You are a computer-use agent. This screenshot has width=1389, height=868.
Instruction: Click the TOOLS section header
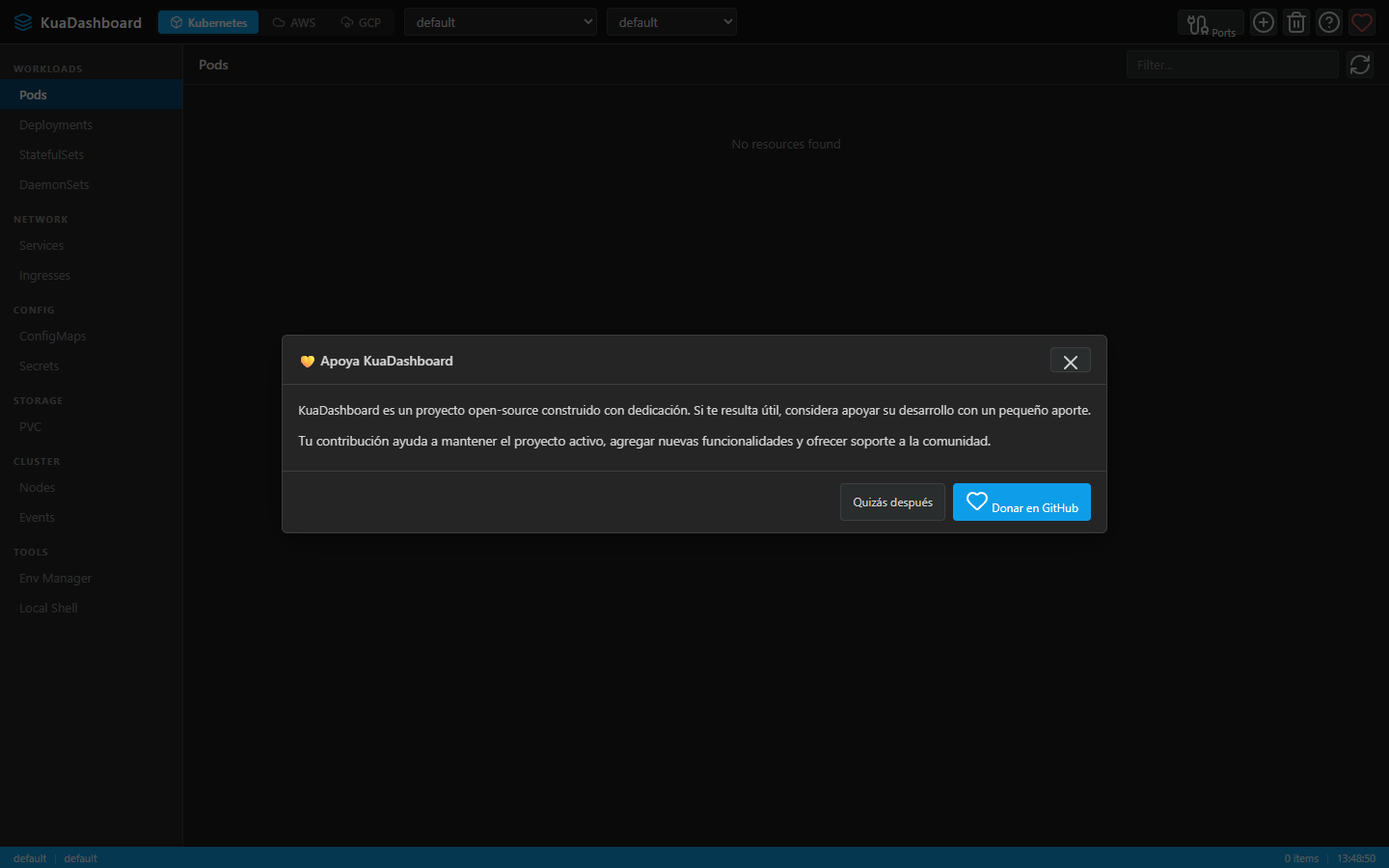(x=31, y=552)
